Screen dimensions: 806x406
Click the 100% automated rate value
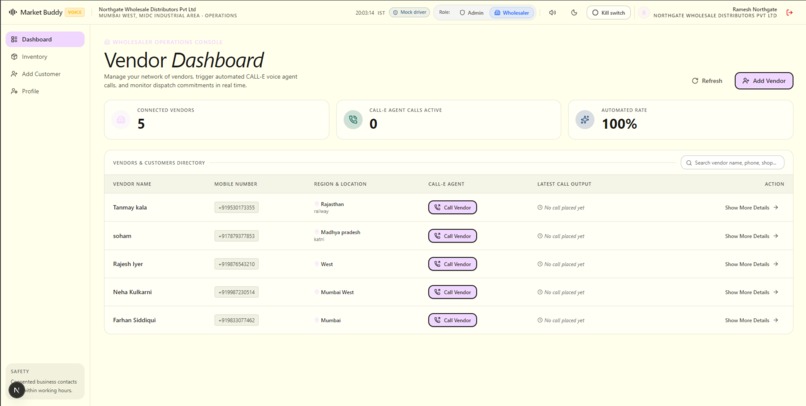tap(619, 124)
